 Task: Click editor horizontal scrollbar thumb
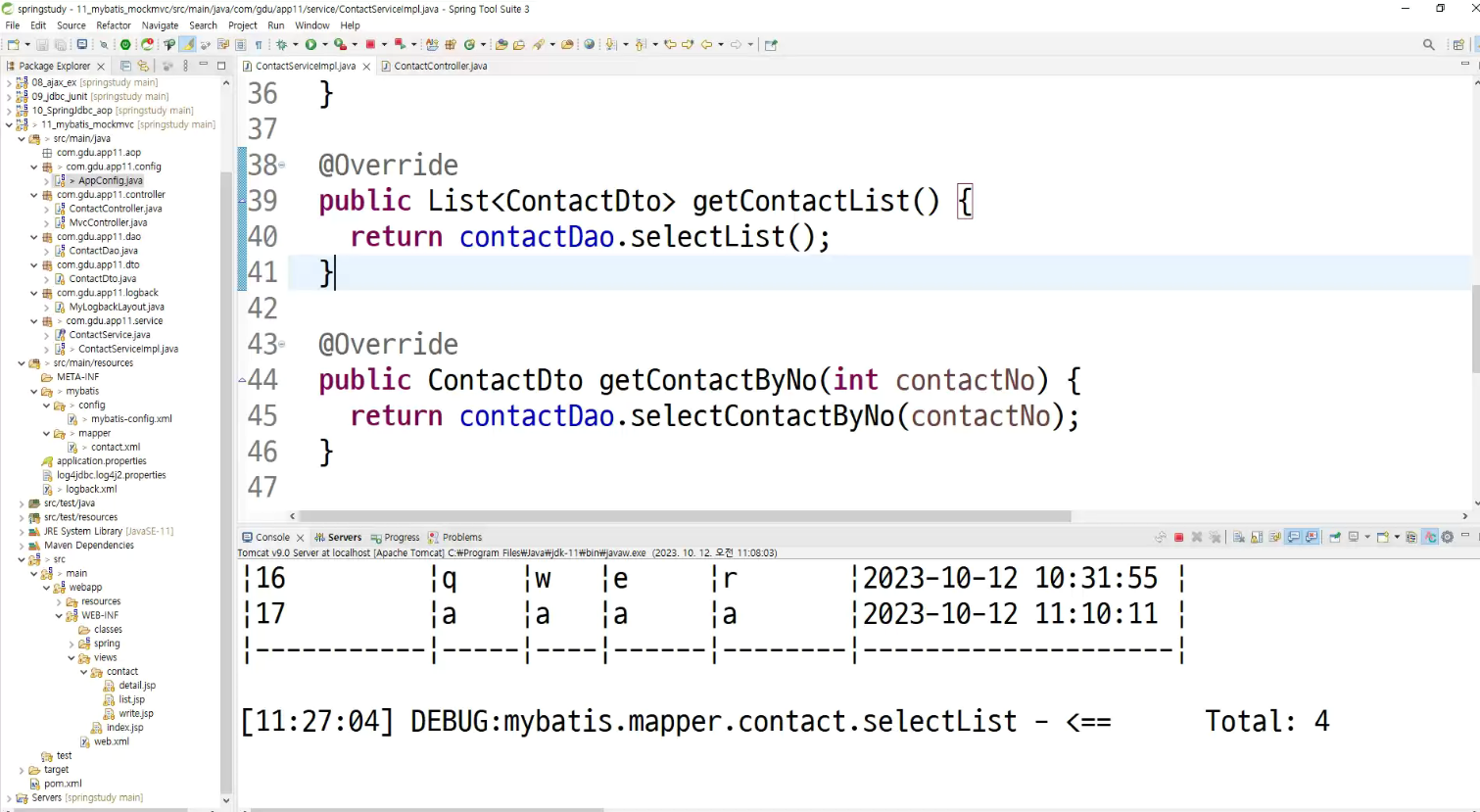click(x=685, y=516)
